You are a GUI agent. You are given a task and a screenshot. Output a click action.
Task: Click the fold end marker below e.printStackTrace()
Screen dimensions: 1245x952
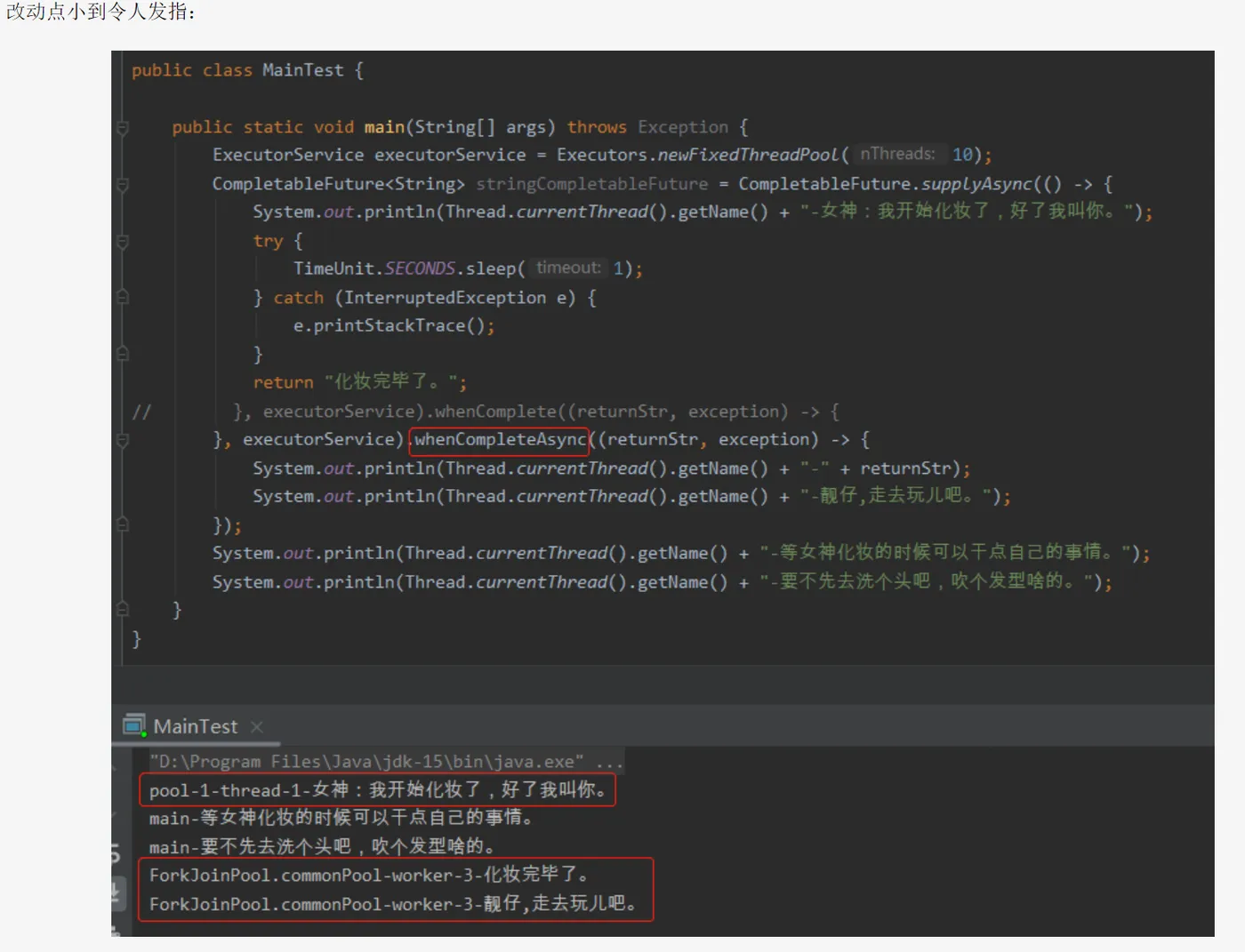(123, 354)
